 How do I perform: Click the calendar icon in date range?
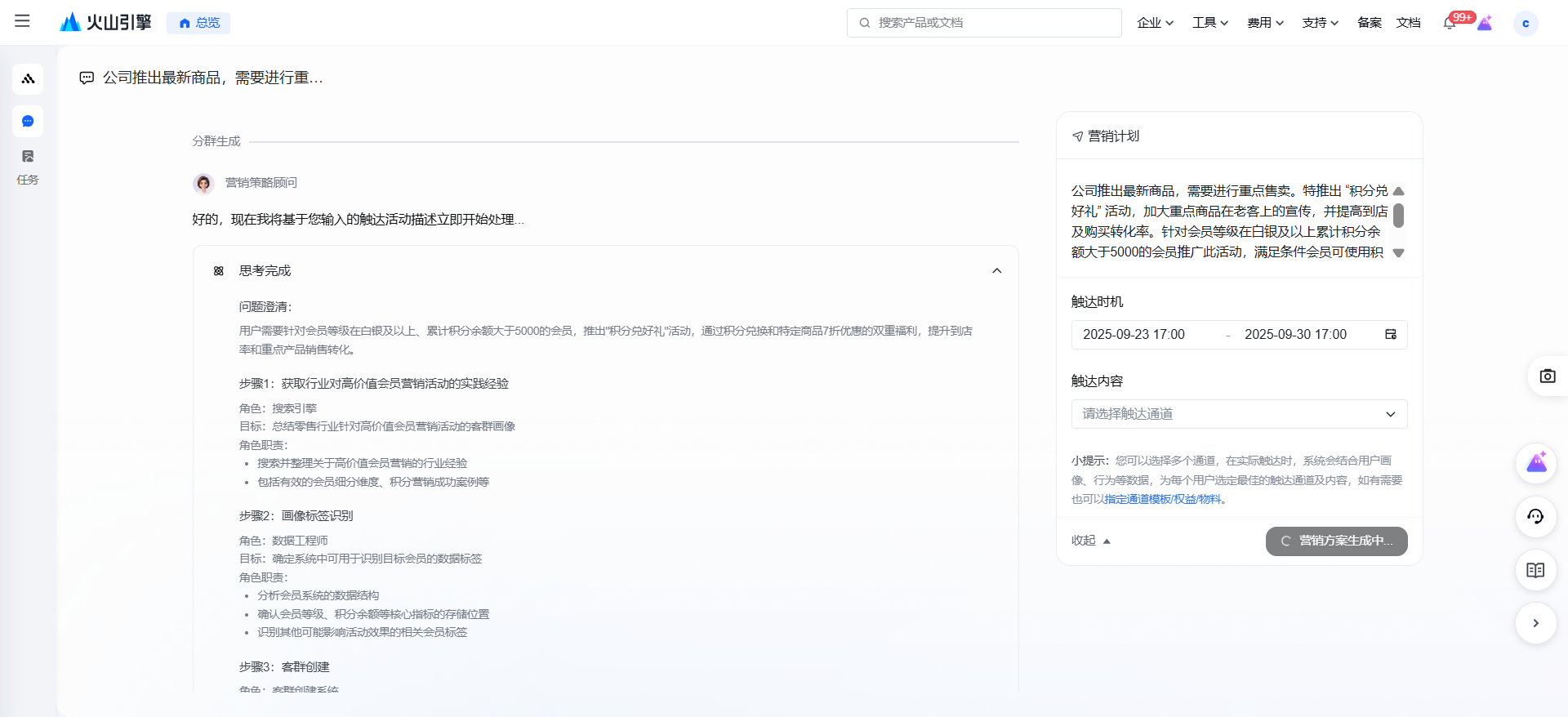coord(1391,335)
